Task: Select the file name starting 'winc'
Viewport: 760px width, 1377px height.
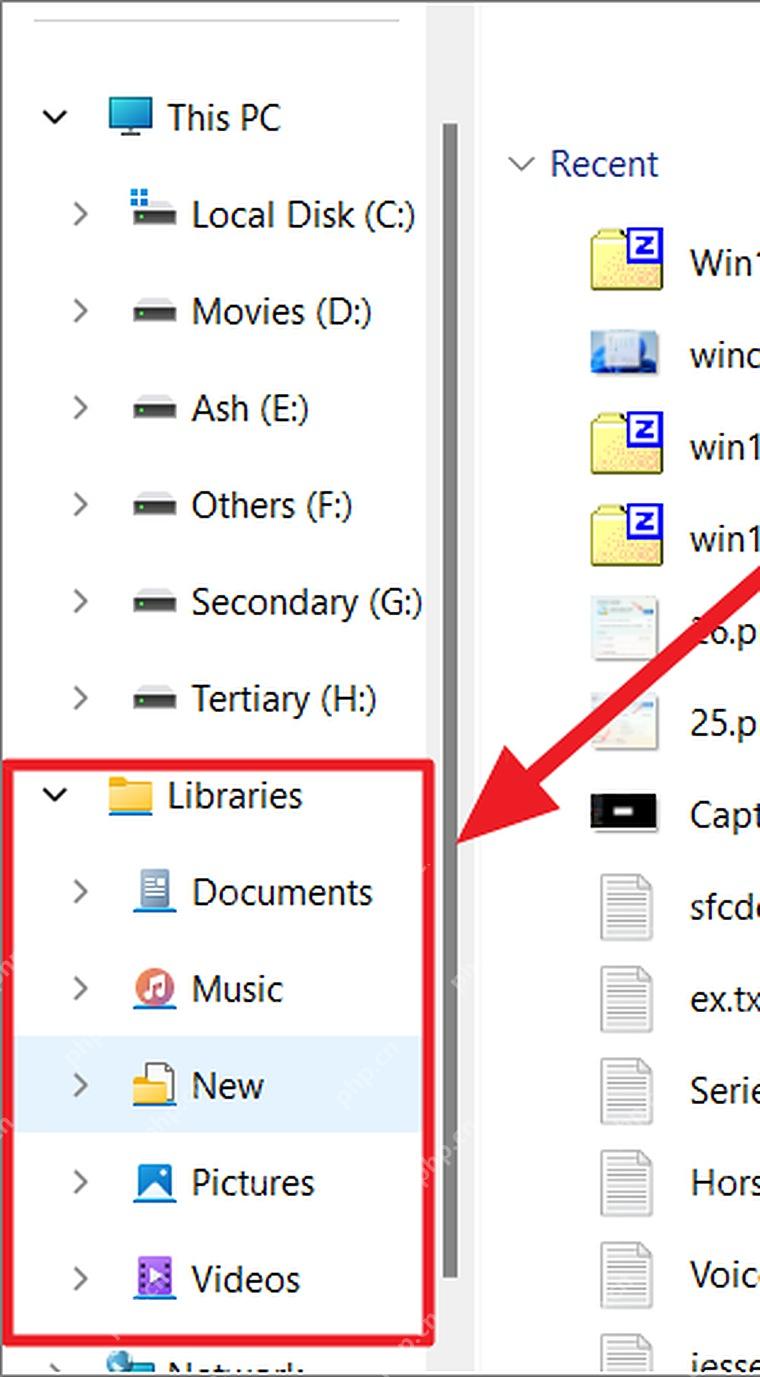Action: coord(724,354)
